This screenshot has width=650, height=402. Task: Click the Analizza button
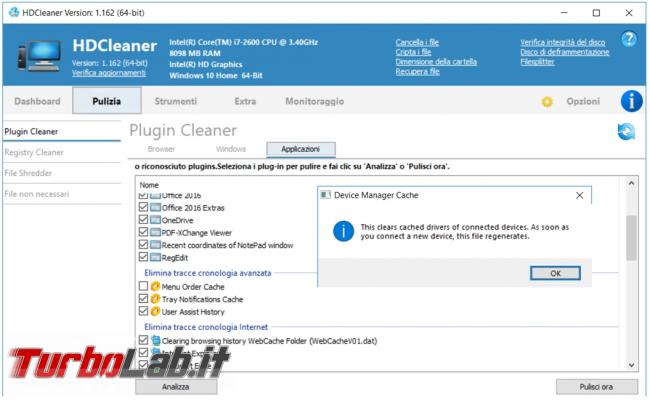coord(176,387)
